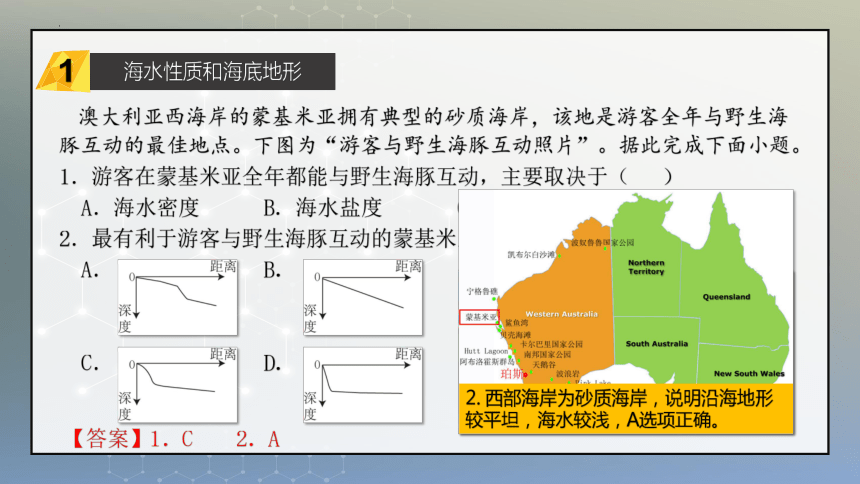860x484 pixels.
Task: Click the 鲨鱼湾 map label
Action: pos(517,323)
